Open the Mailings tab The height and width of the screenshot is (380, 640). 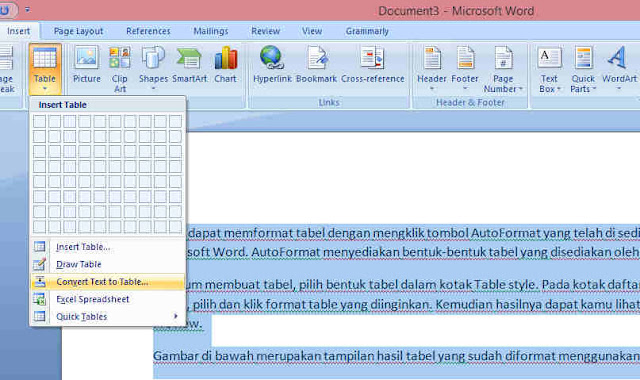click(x=211, y=31)
